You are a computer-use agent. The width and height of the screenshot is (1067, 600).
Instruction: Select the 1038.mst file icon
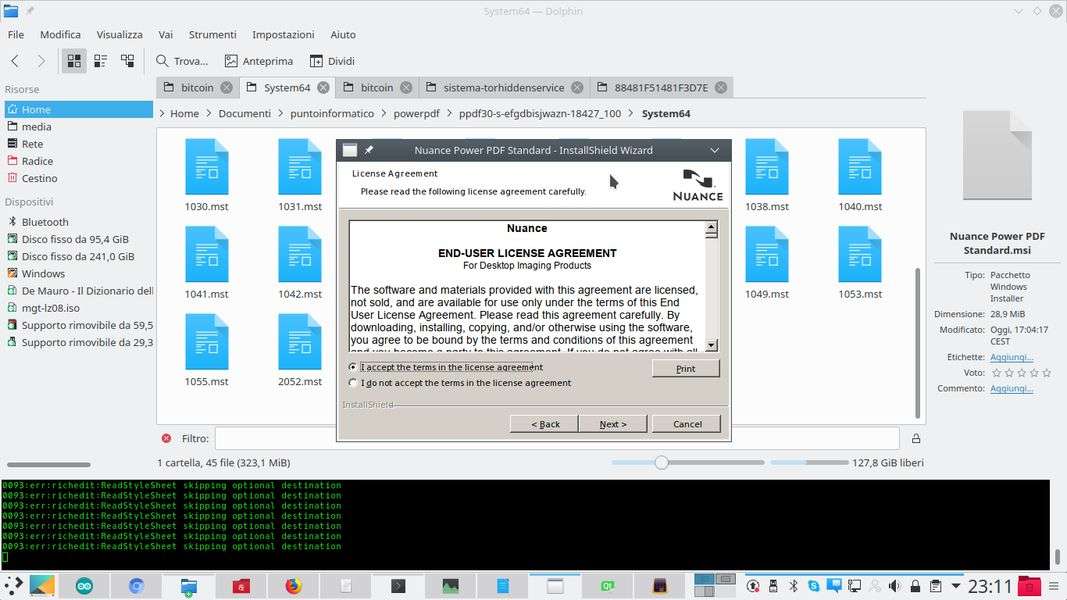pos(767,167)
